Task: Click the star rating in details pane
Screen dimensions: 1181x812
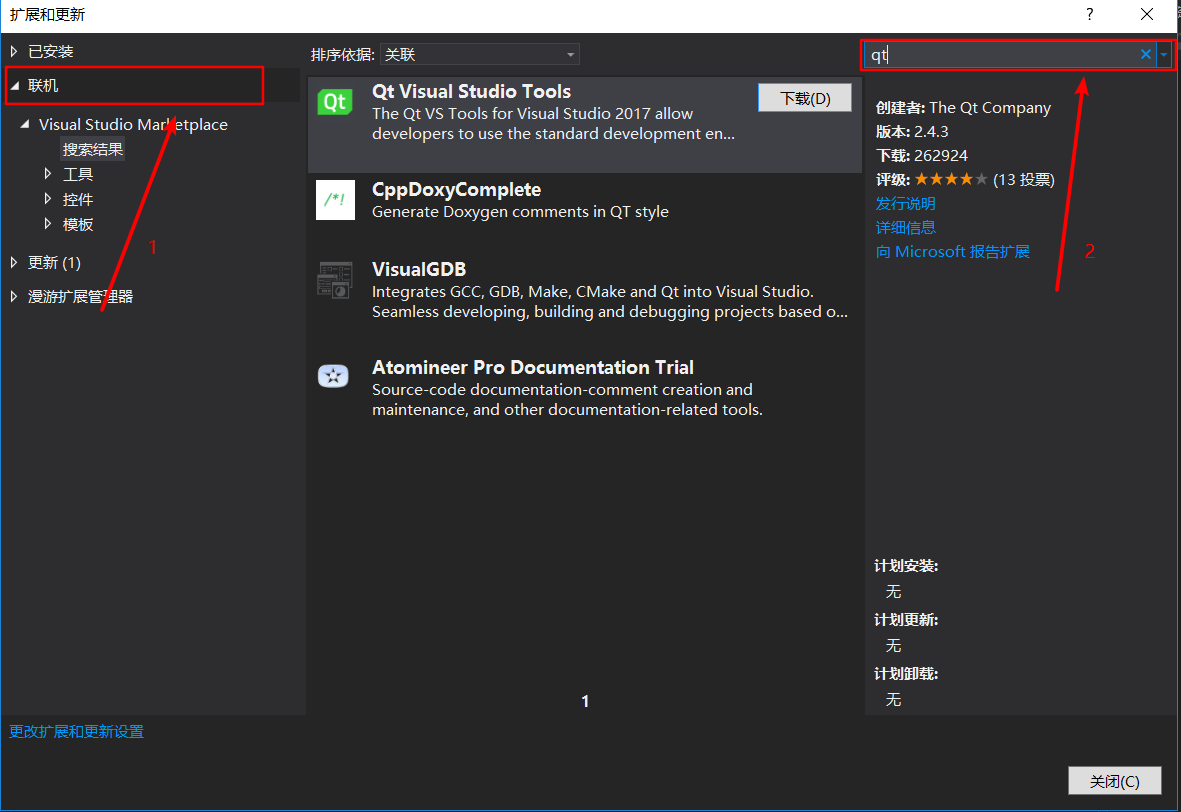Action: (x=951, y=179)
